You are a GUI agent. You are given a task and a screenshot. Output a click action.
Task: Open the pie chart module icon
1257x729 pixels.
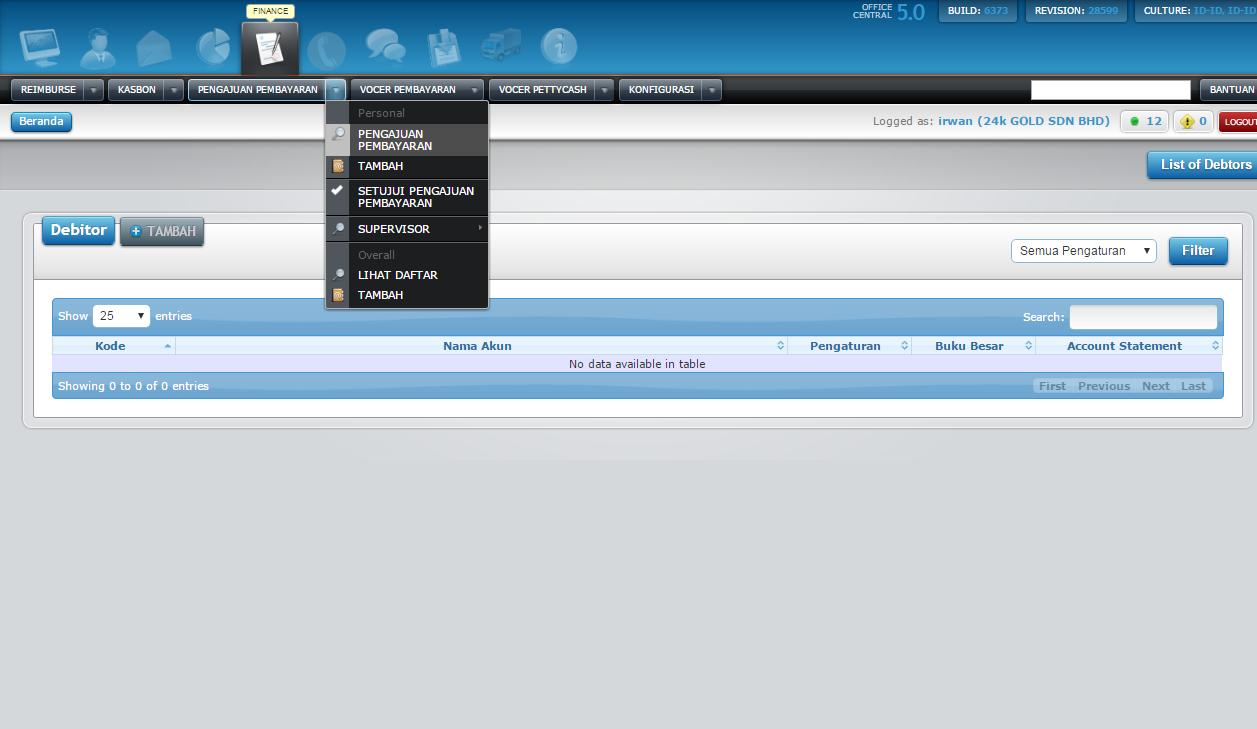click(x=213, y=47)
